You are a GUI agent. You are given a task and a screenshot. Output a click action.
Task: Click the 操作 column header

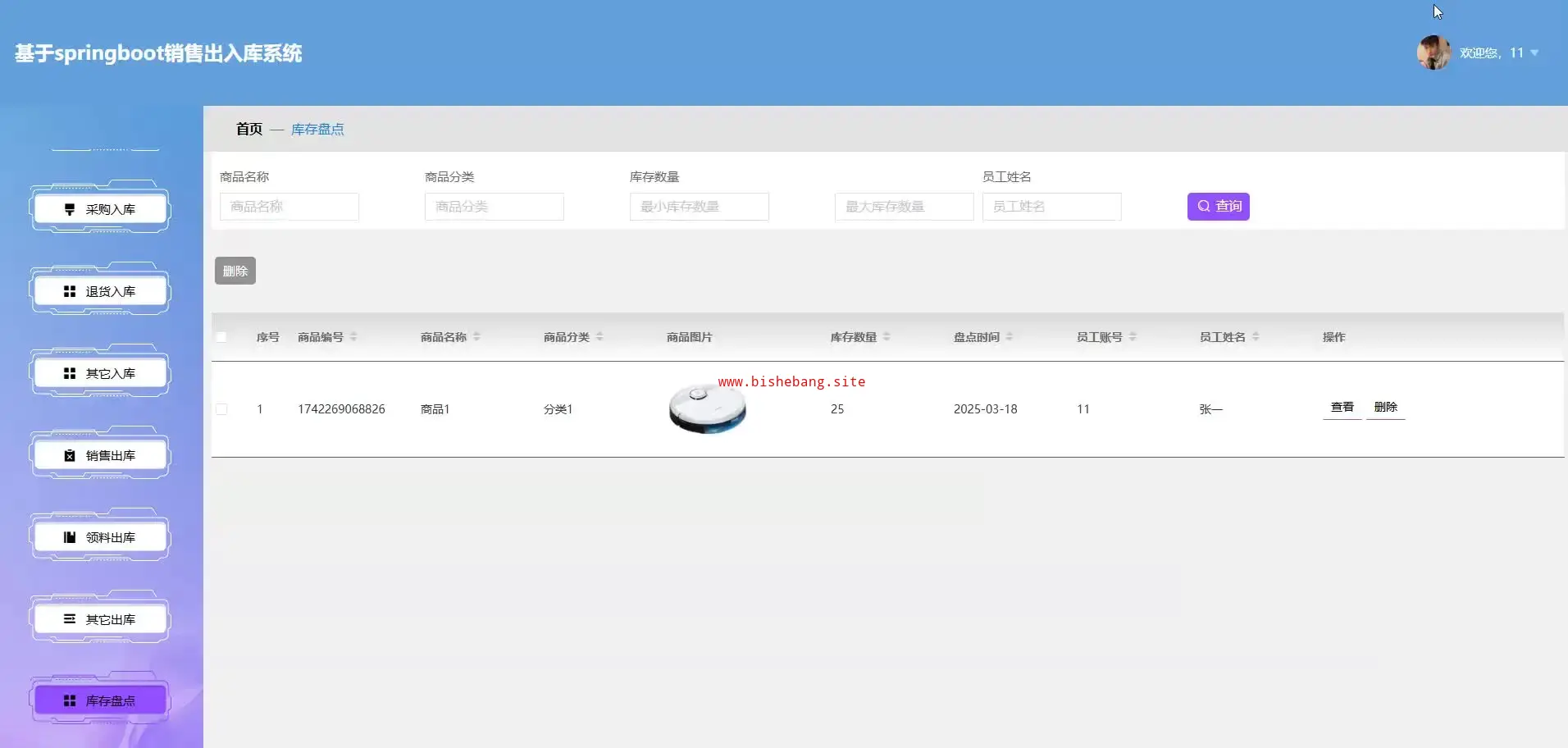(1333, 337)
